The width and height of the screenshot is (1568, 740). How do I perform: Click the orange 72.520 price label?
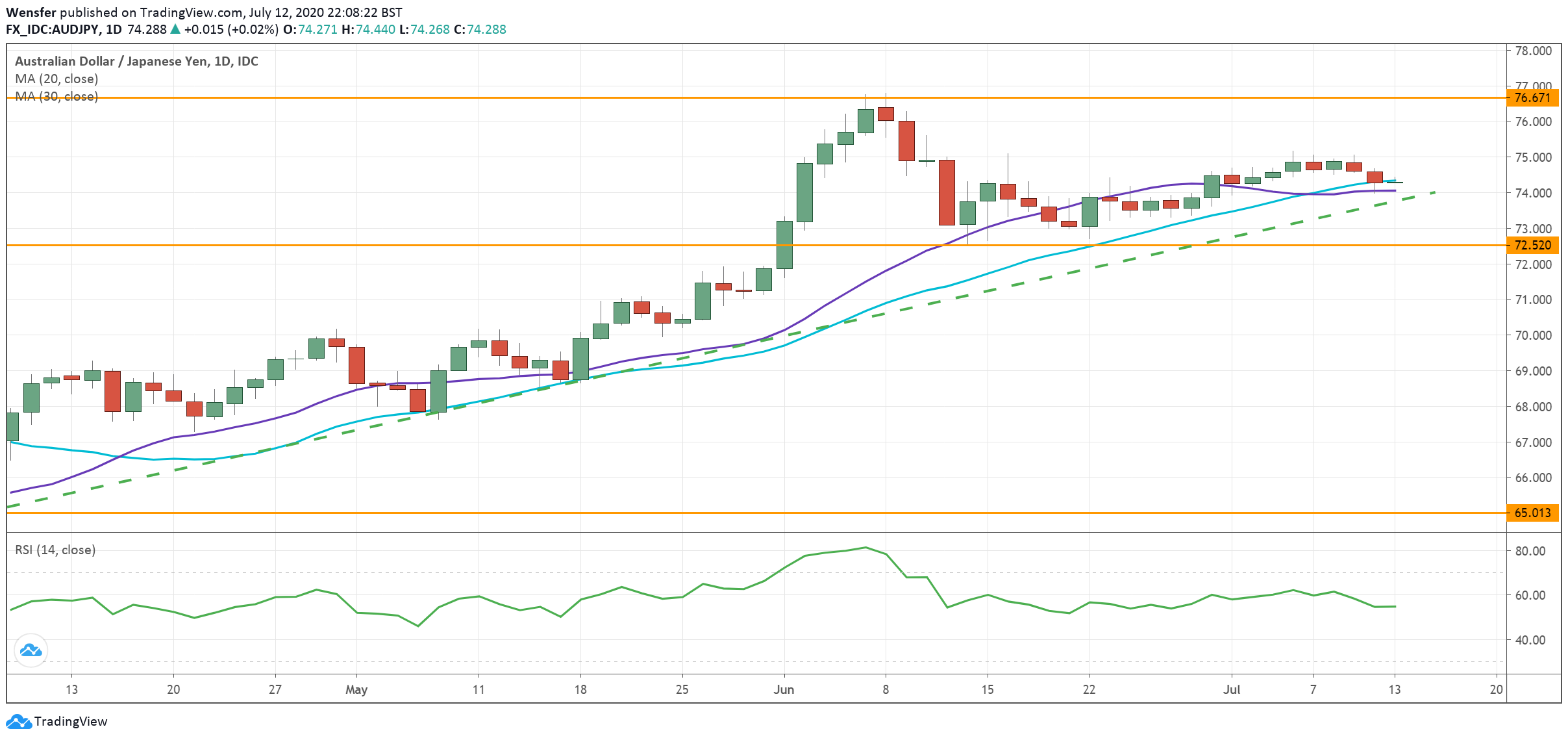[x=1532, y=245]
